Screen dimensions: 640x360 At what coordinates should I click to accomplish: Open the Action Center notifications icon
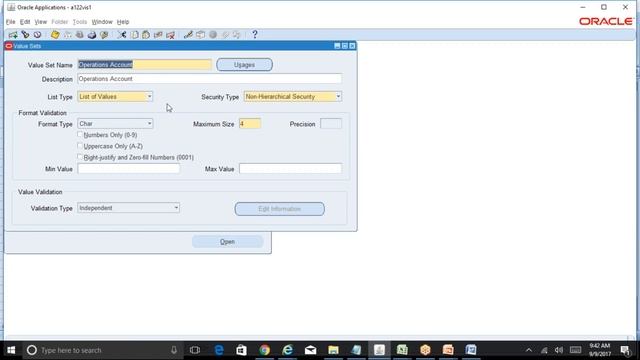pyautogui.click(x=624, y=350)
